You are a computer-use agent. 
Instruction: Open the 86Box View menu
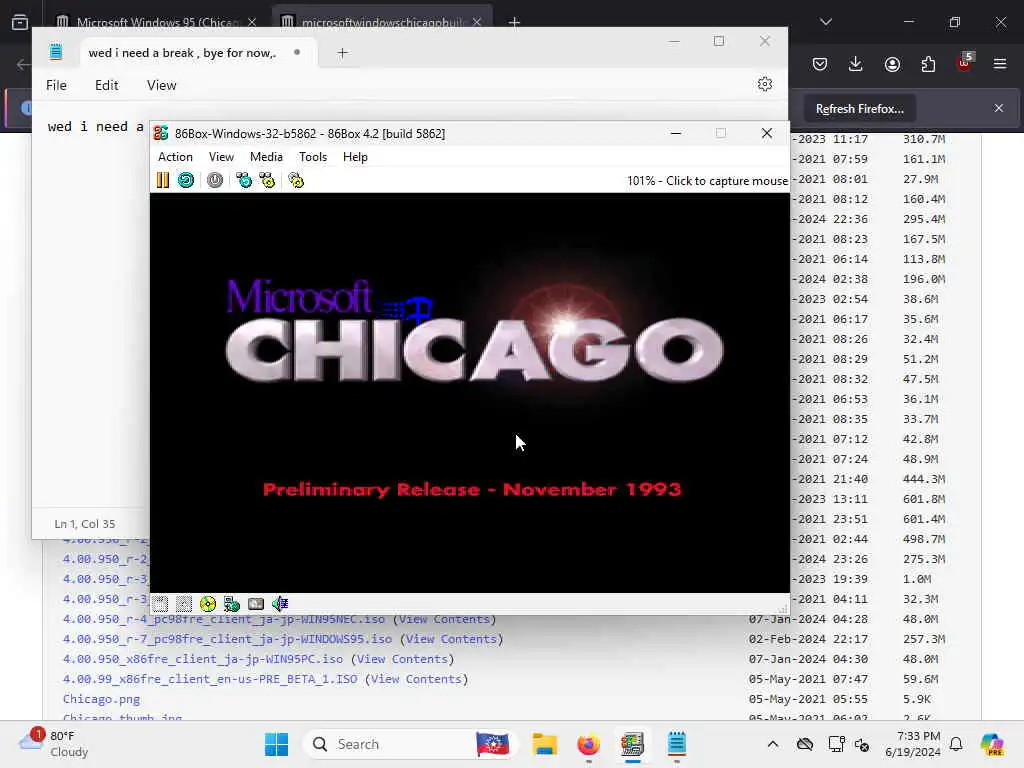221,157
